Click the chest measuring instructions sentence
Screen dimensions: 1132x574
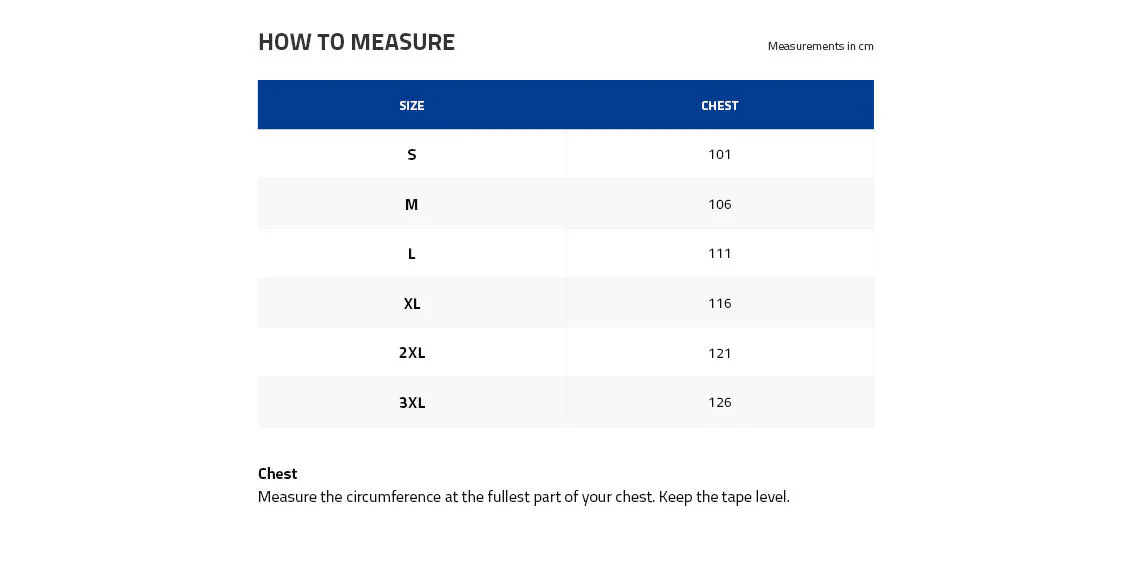(x=523, y=497)
